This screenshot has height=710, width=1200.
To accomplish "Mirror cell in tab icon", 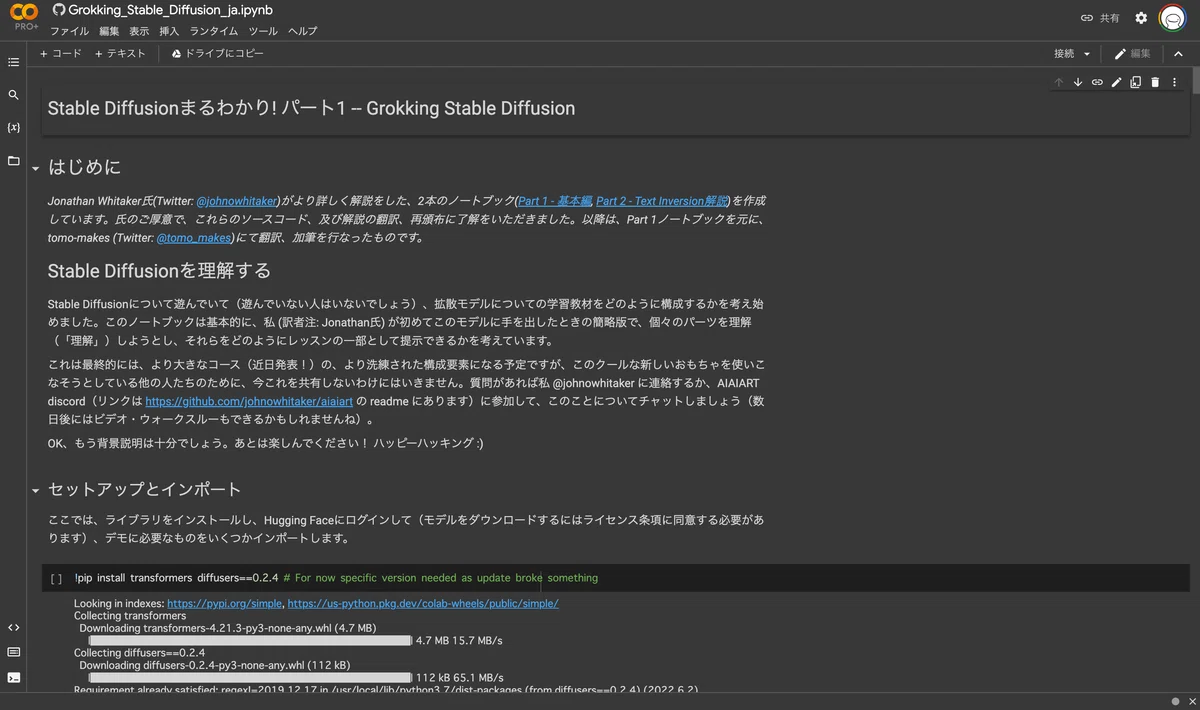I will 1136,82.
